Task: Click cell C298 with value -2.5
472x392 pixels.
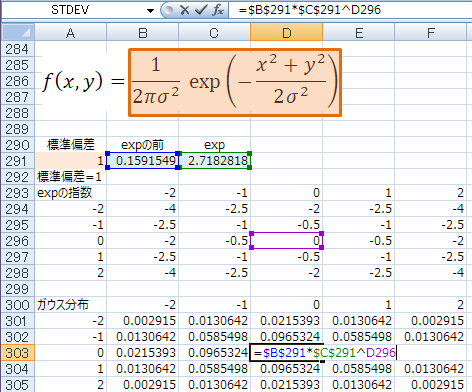Action: click(x=214, y=273)
